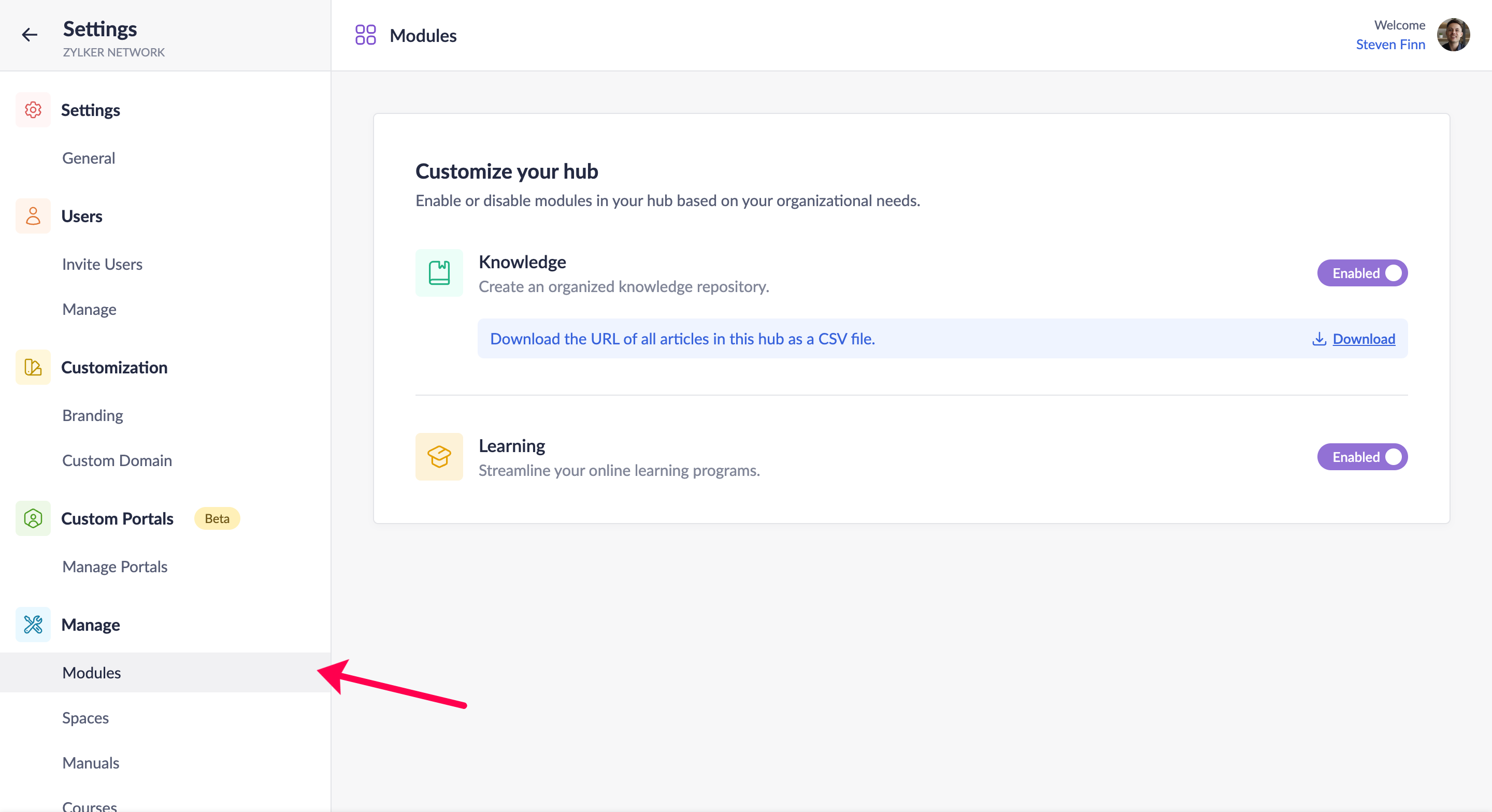Click the Knowledge module title
The image size is (1492, 812).
pos(522,262)
